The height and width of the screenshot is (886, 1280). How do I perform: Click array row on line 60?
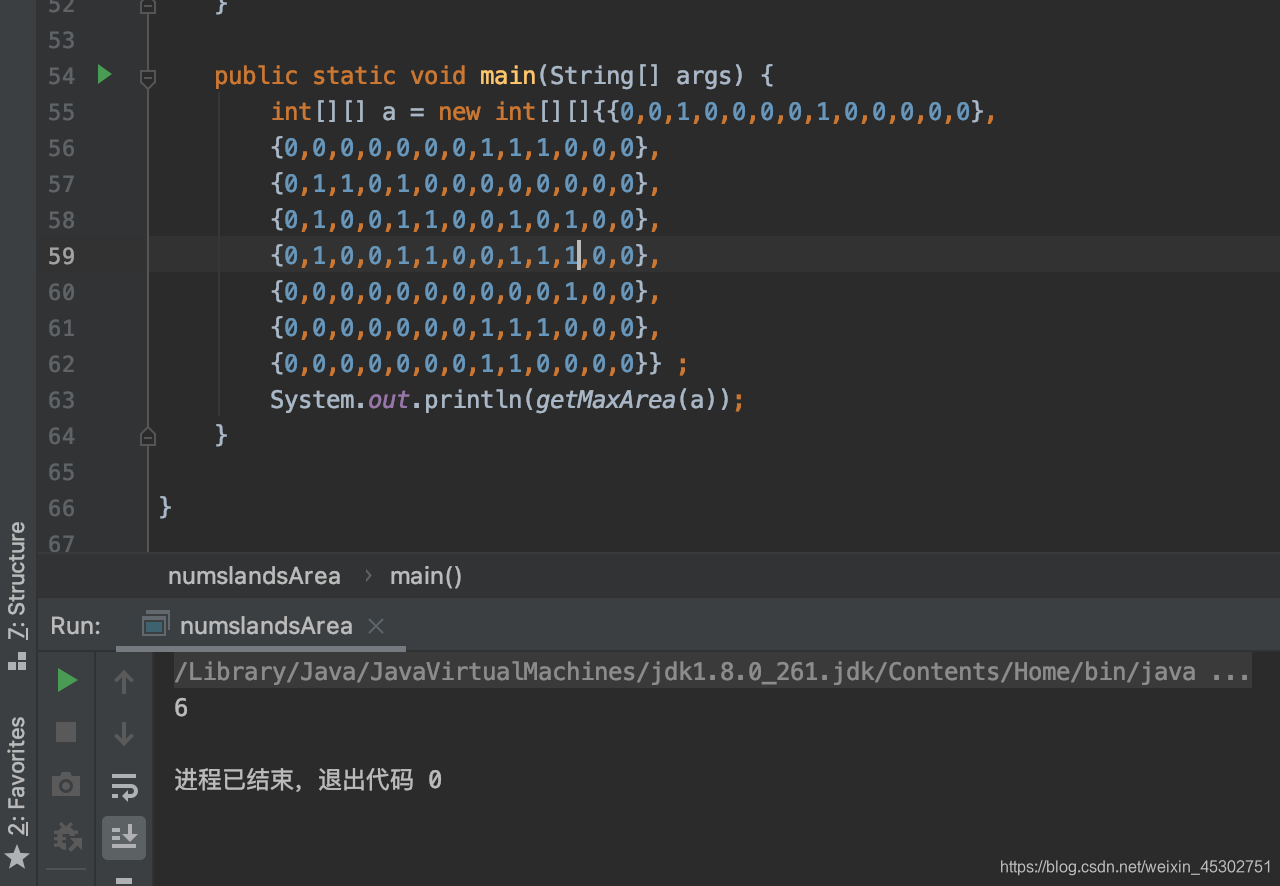[465, 292]
